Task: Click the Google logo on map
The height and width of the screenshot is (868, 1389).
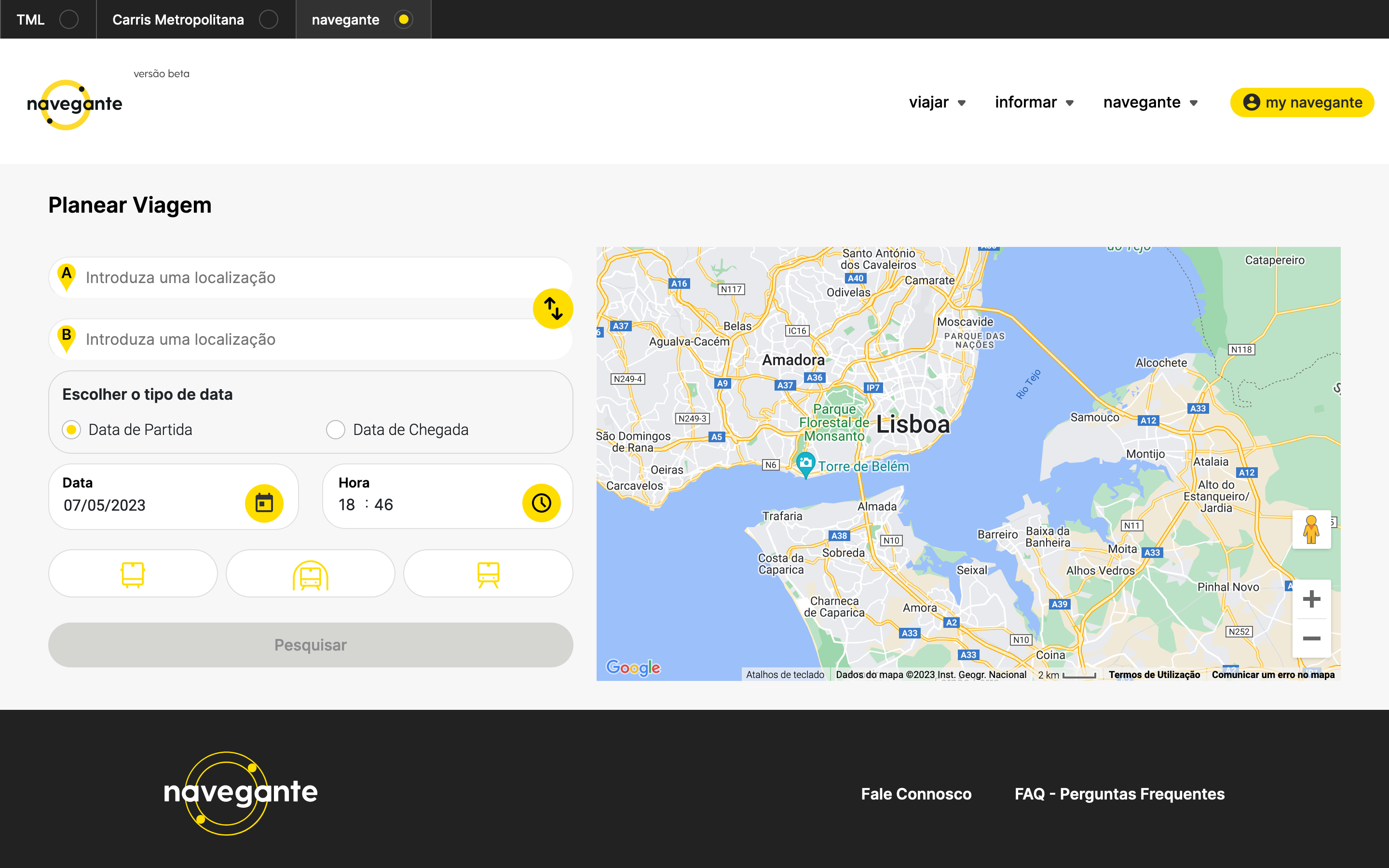Action: coord(633,667)
